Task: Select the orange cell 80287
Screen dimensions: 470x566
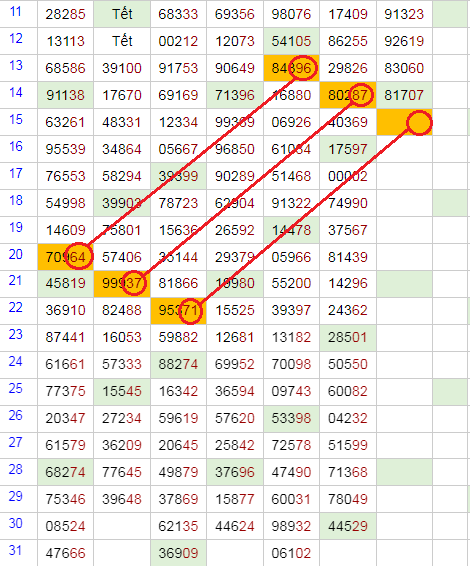Action: [x=348, y=95]
